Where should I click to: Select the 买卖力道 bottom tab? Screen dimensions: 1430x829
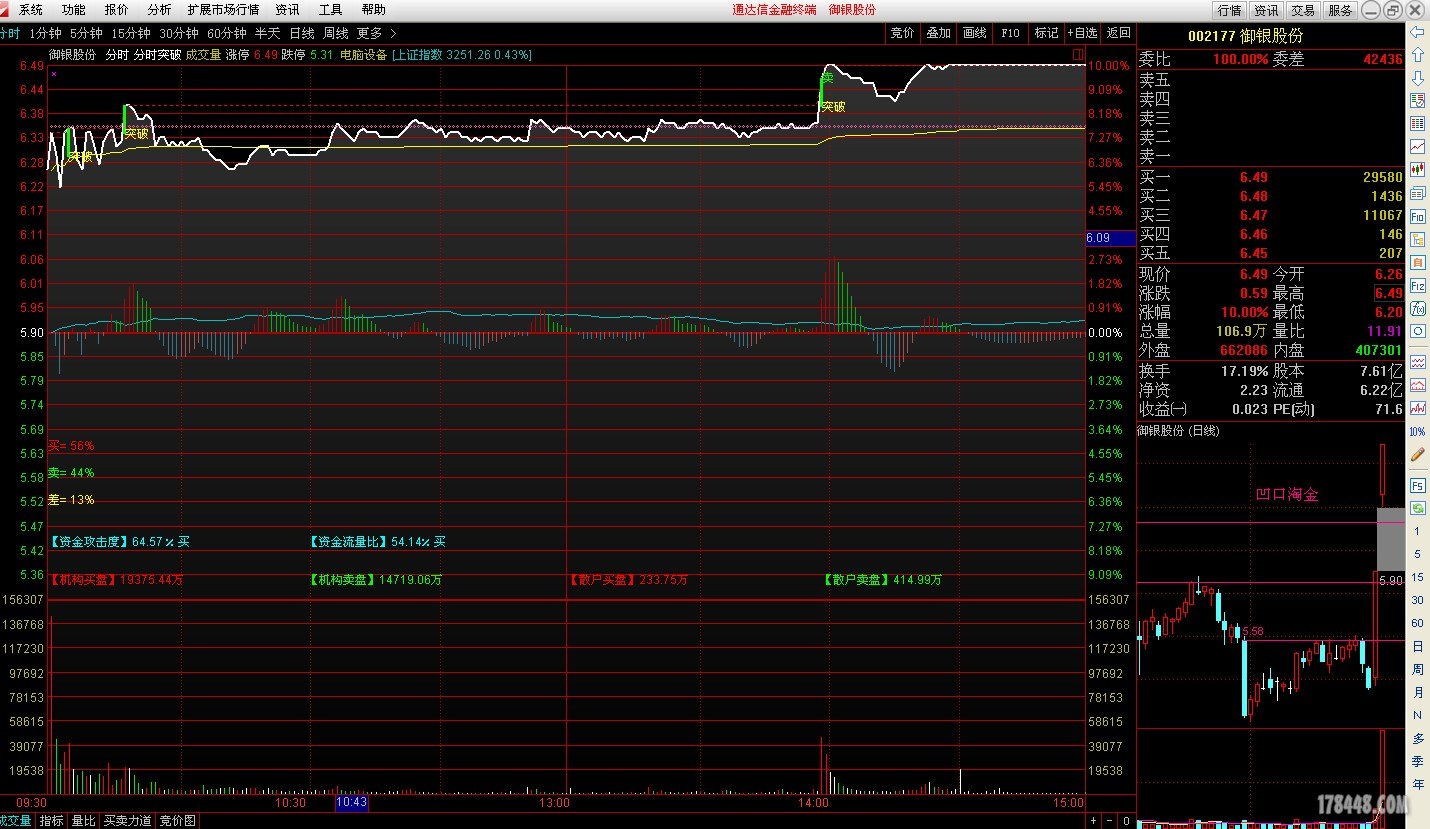click(128, 821)
